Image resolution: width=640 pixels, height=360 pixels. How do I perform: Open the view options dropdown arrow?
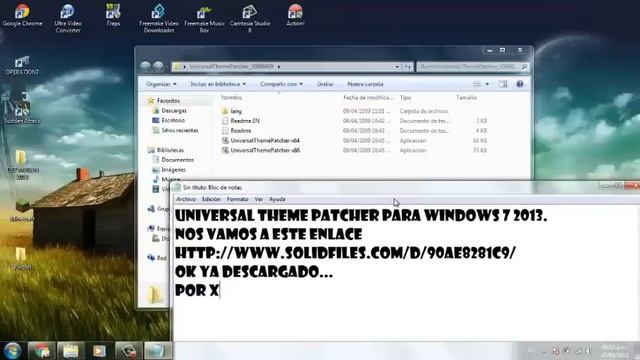pyautogui.click(x=487, y=84)
